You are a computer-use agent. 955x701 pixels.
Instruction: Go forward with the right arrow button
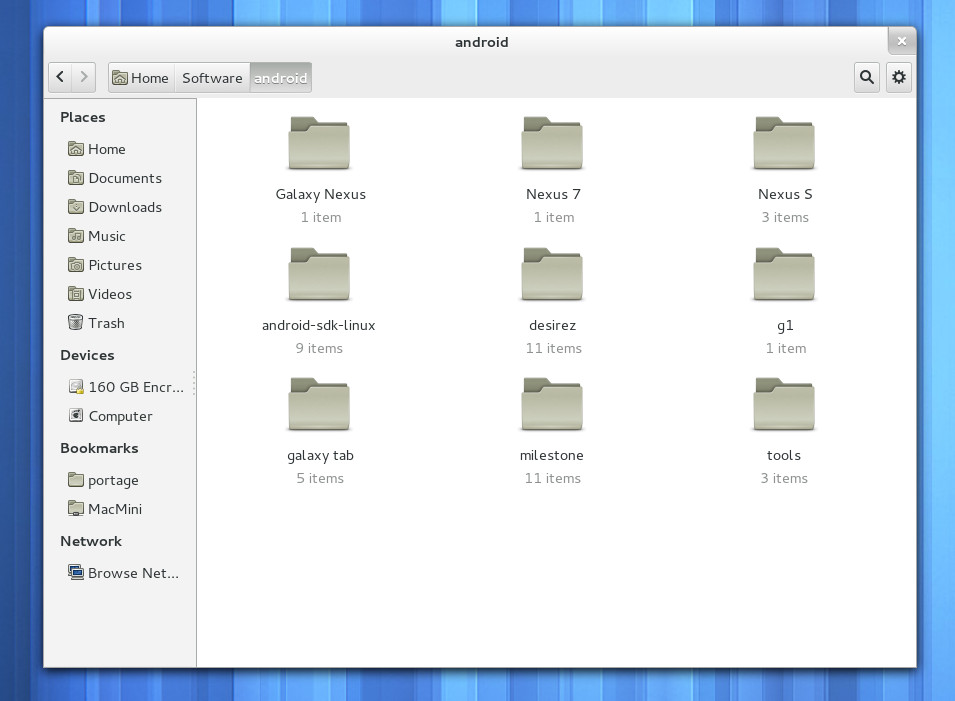(x=84, y=77)
